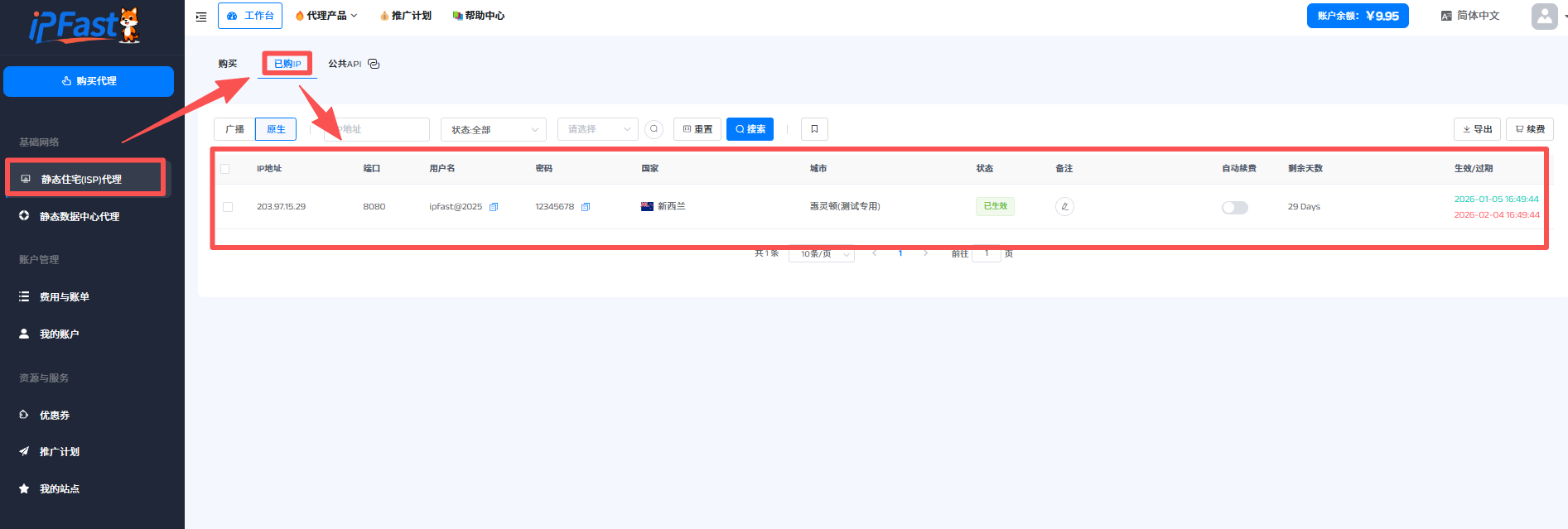Expand the 请选择 dropdown
The height and width of the screenshot is (529, 1568).
[x=597, y=129]
